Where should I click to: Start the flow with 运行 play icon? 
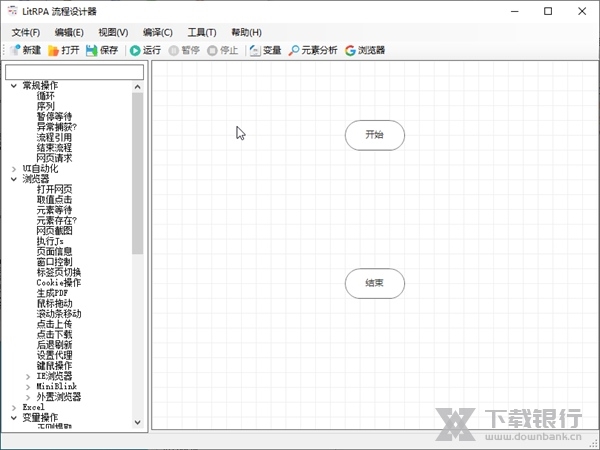pyautogui.click(x=135, y=50)
